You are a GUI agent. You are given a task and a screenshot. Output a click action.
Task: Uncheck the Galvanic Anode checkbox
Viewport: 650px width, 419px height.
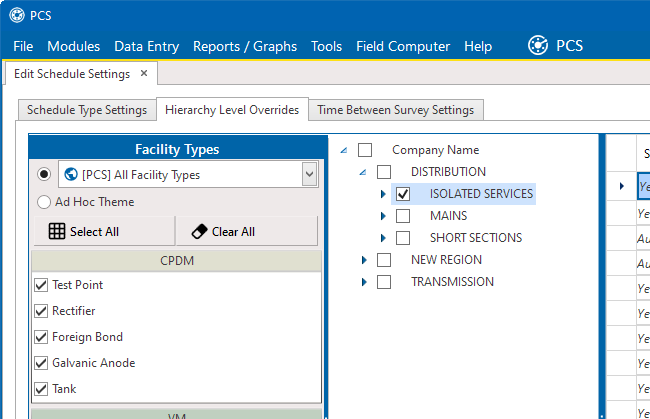pyautogui.click(x=41, y=363)
